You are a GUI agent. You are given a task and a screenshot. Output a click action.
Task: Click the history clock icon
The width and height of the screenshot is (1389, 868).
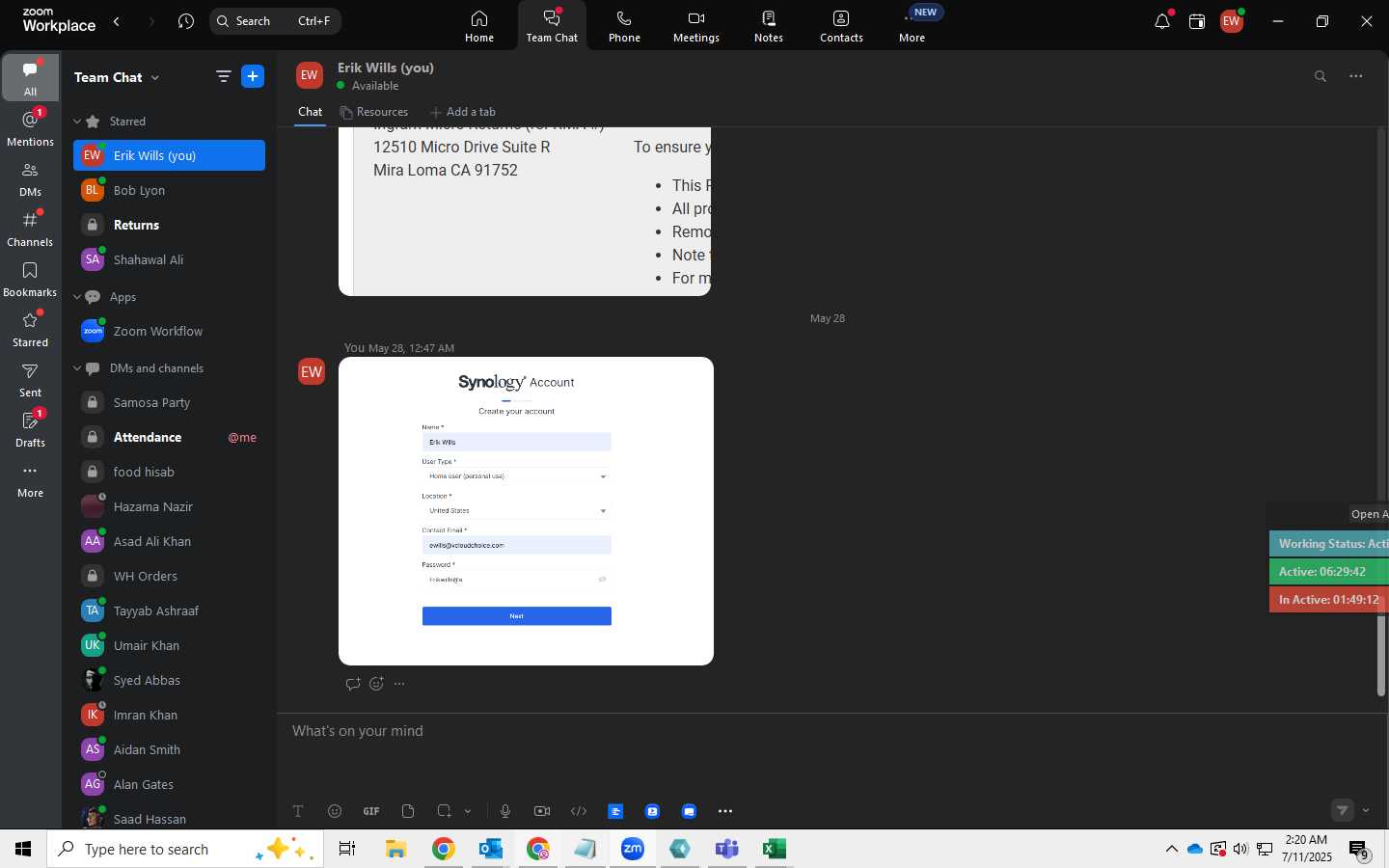click(186, 21)
